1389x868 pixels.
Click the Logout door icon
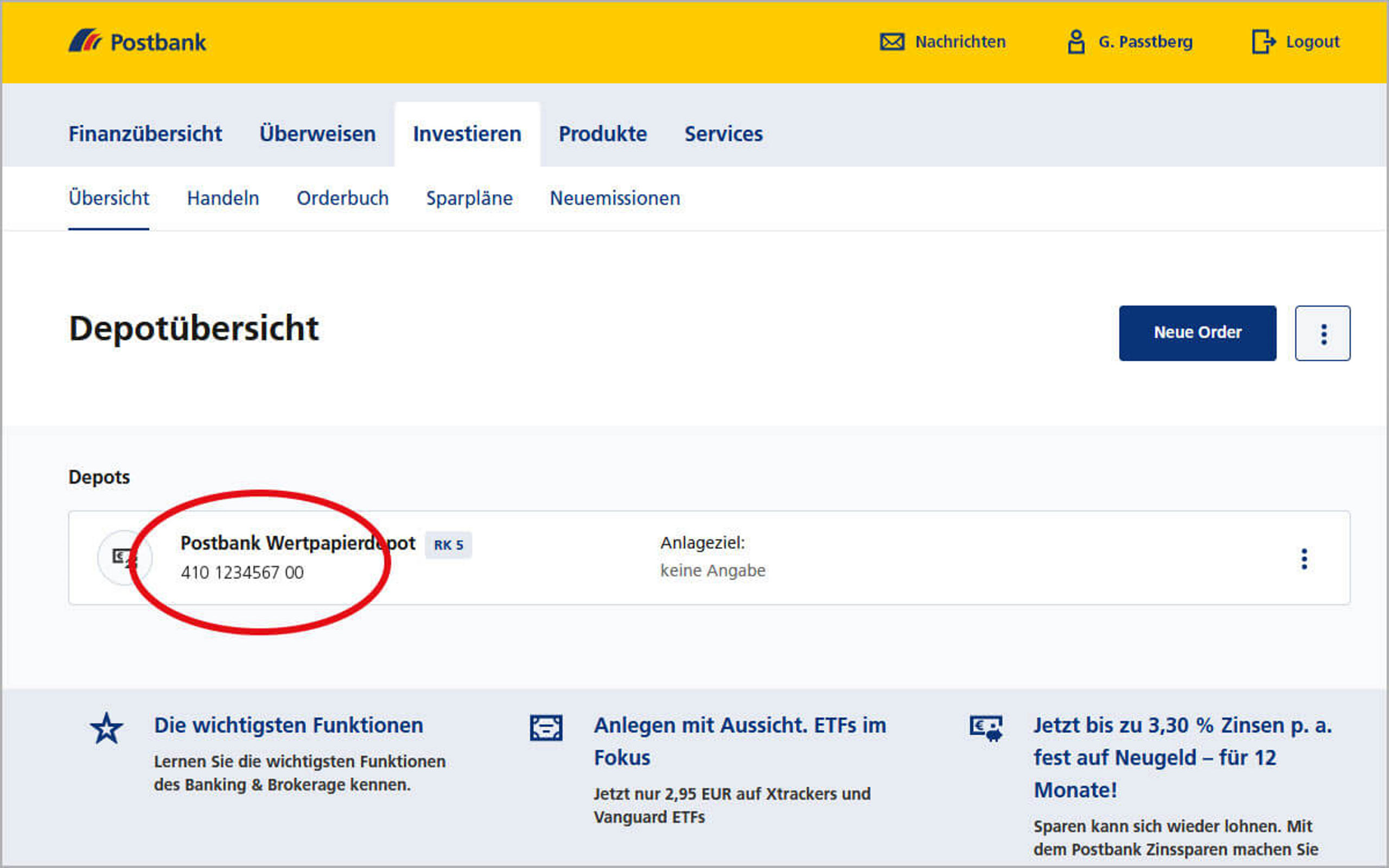[x=1263, y=41]
